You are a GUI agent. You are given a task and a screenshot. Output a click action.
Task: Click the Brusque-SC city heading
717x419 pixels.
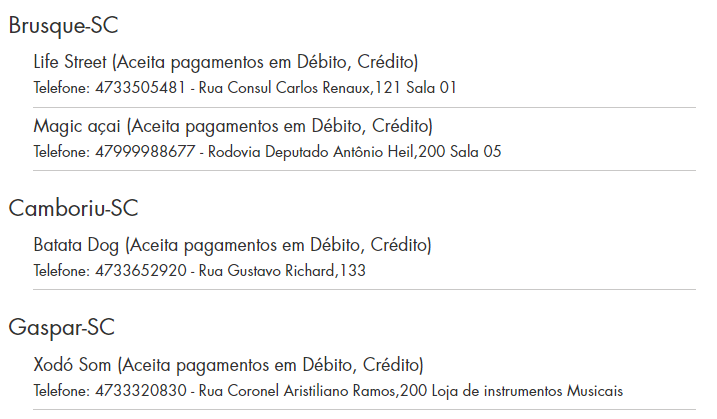click(x=63, y=25)
